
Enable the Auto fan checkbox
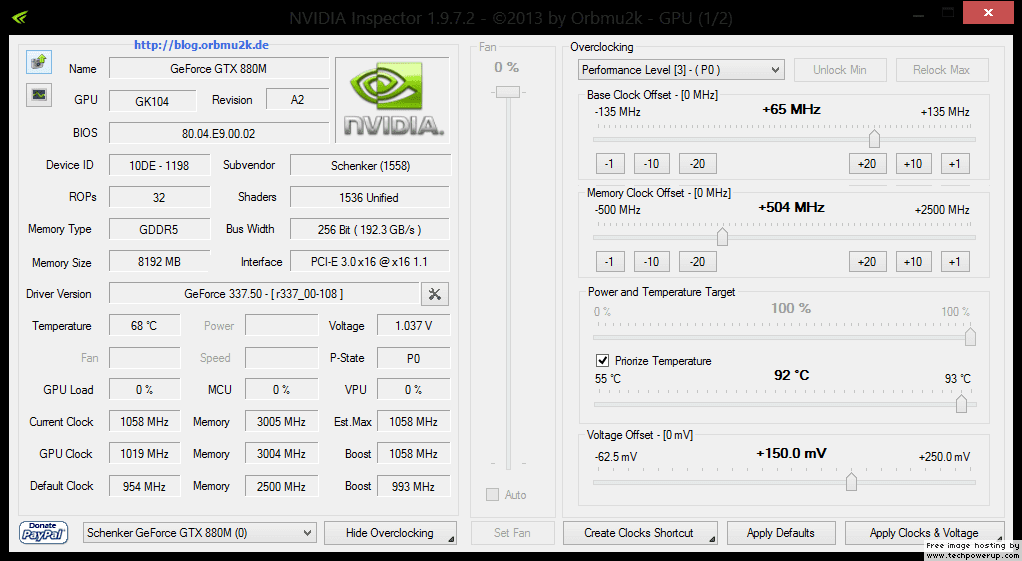(493, 495)
